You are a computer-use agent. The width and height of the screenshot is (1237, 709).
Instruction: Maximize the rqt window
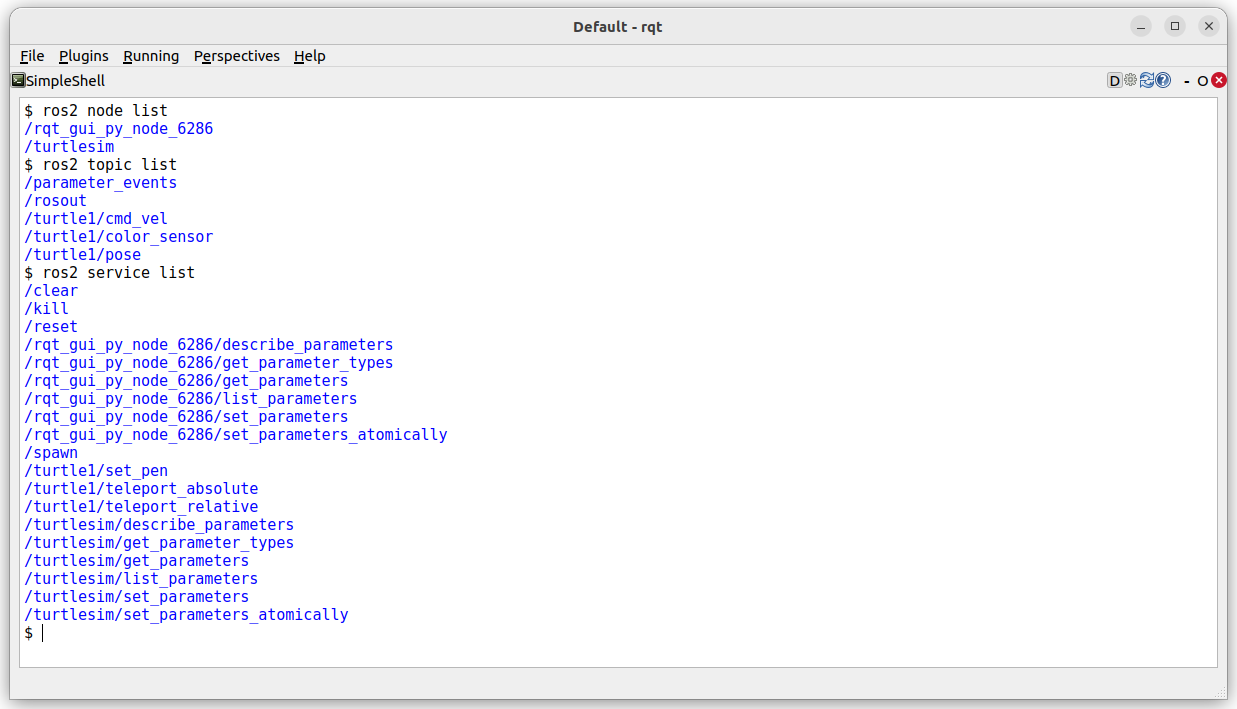1175,26
